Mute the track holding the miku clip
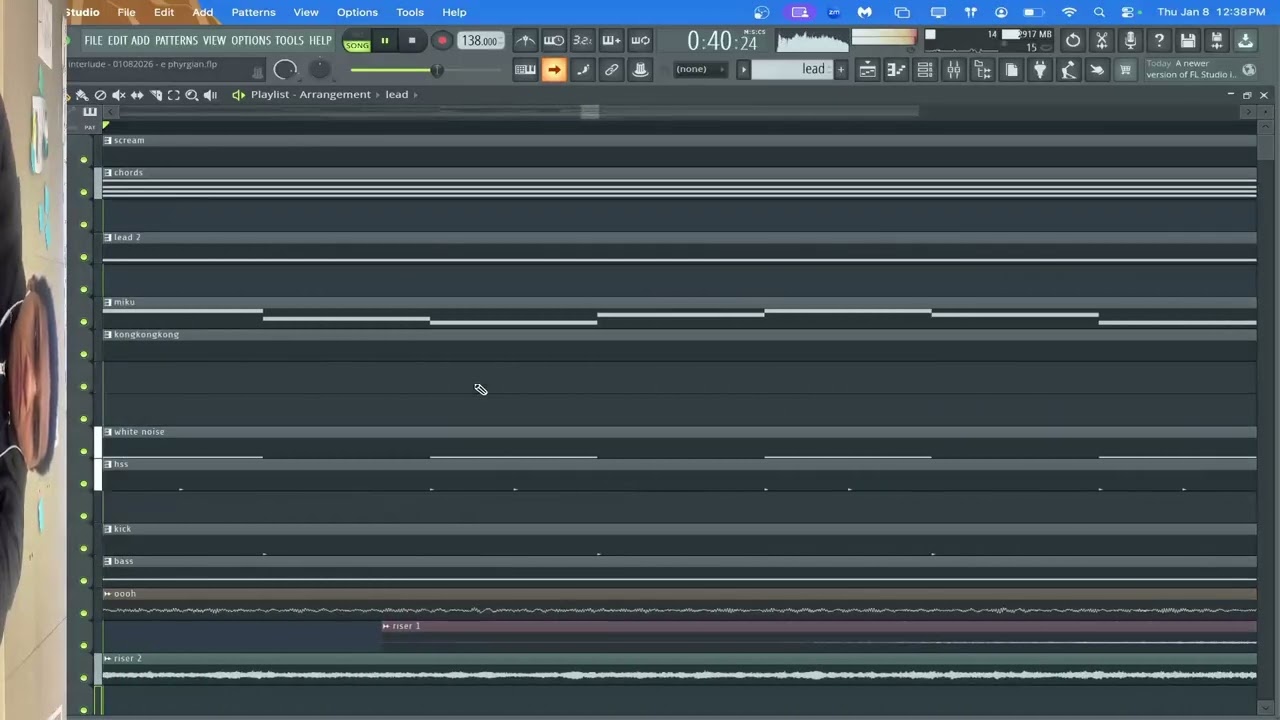The image size is (1280, 720). [x=84, y=322]
